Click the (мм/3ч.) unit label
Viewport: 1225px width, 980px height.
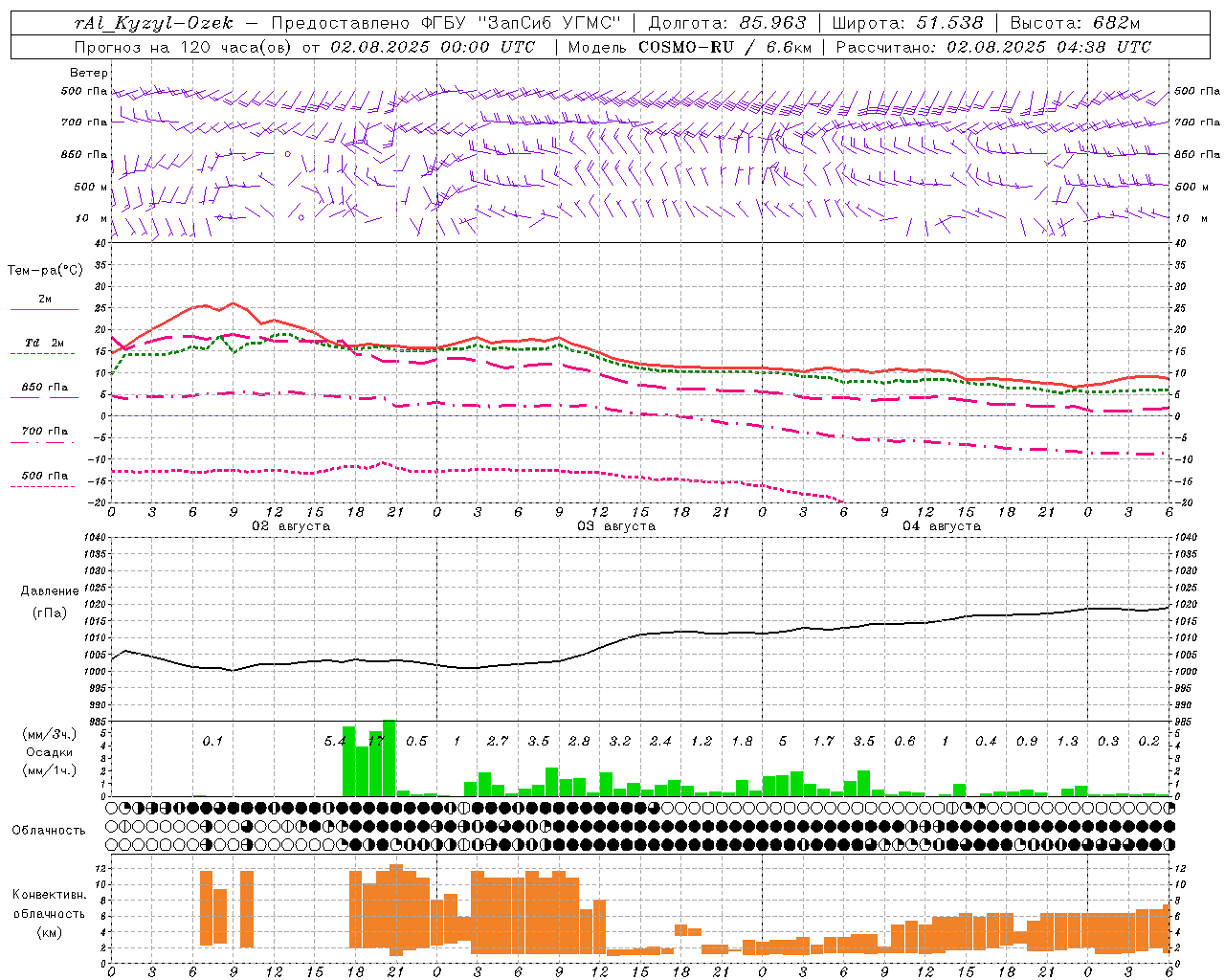tap(49, 734)
